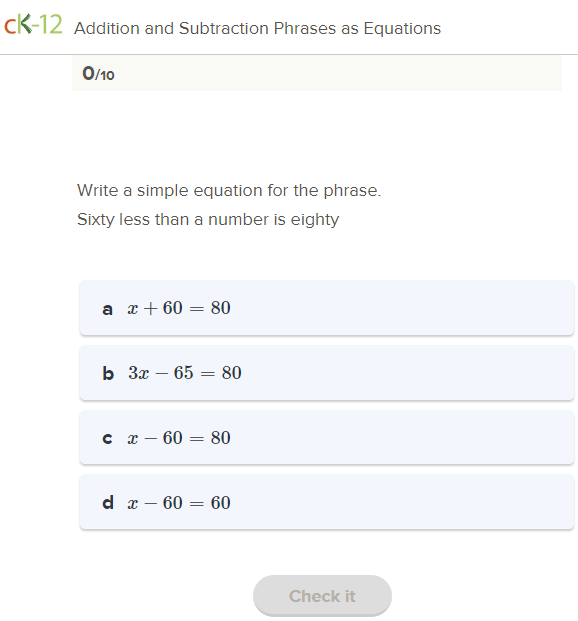Select answer choice d
Screen dimensions: 578x621
(x=327, y=502)
